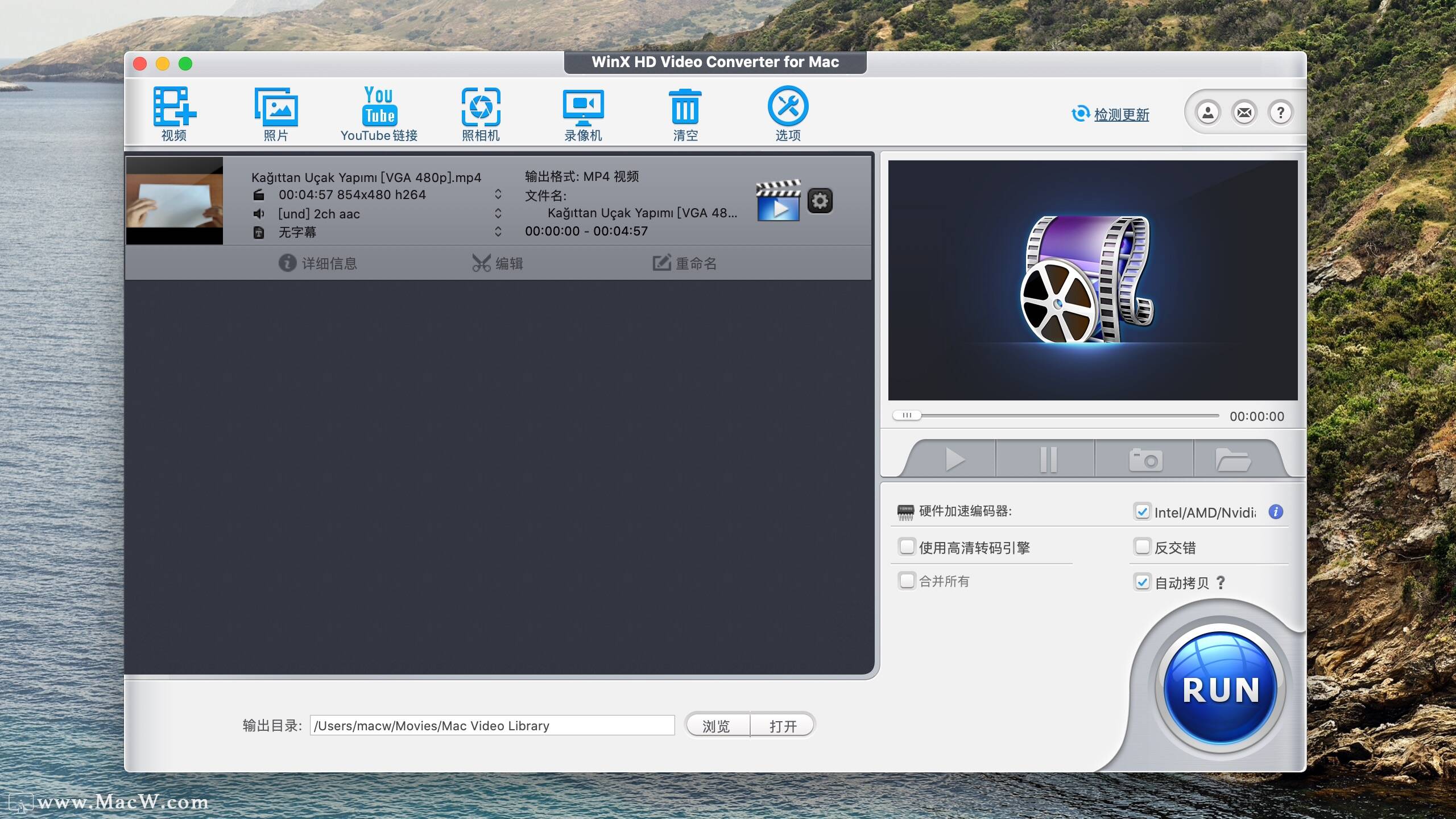Open the 选项 (Options) settings icon

(x=788, y=108)
